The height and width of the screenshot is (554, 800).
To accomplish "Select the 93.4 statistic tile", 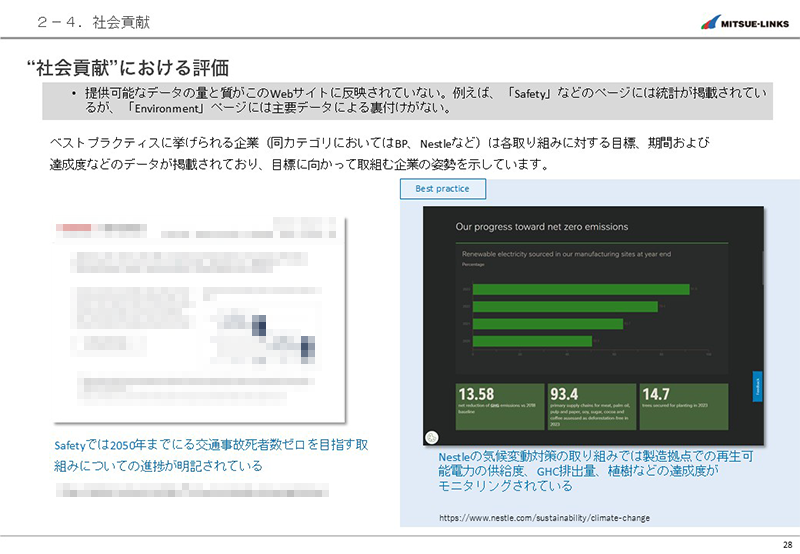I will point(591,407).
